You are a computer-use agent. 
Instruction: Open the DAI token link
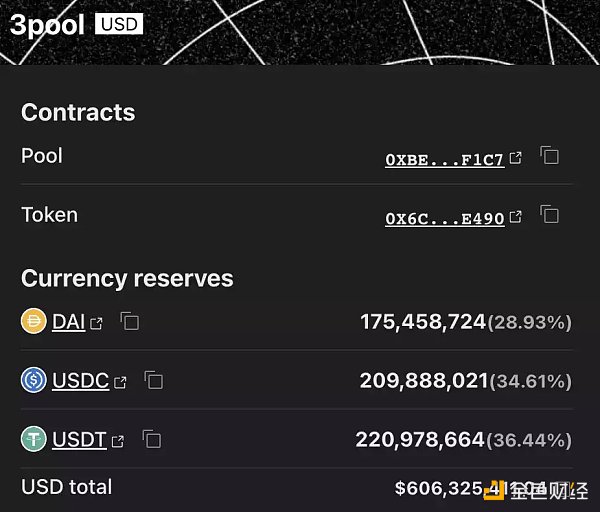click(x=68, y=322)
